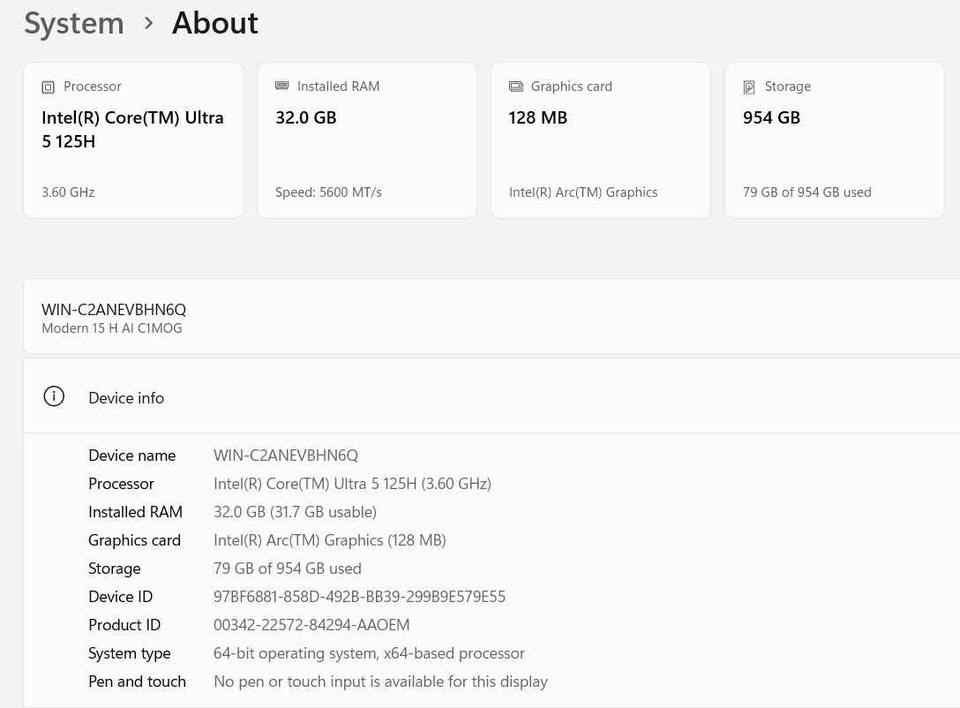
Task: Click the bold '128 MB' card value
Action: click(x=538, y=118)
